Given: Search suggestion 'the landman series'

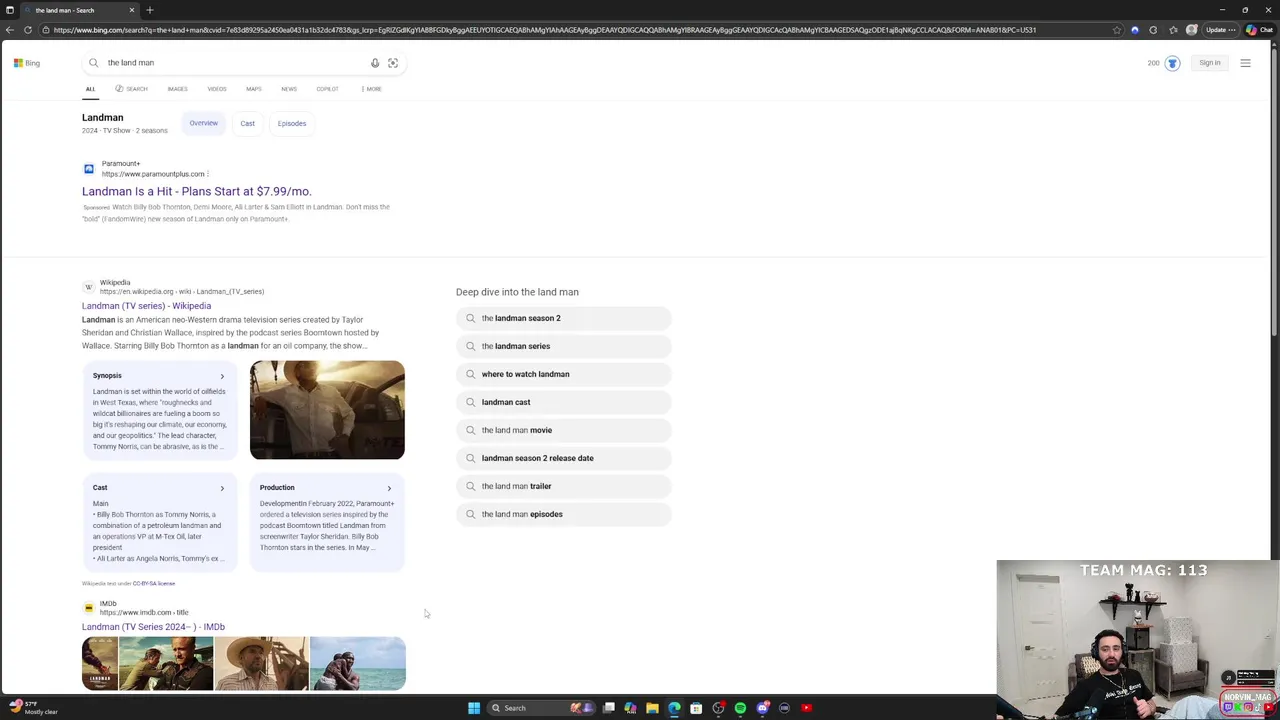Looking at the screenshot, I should (564, 346).
